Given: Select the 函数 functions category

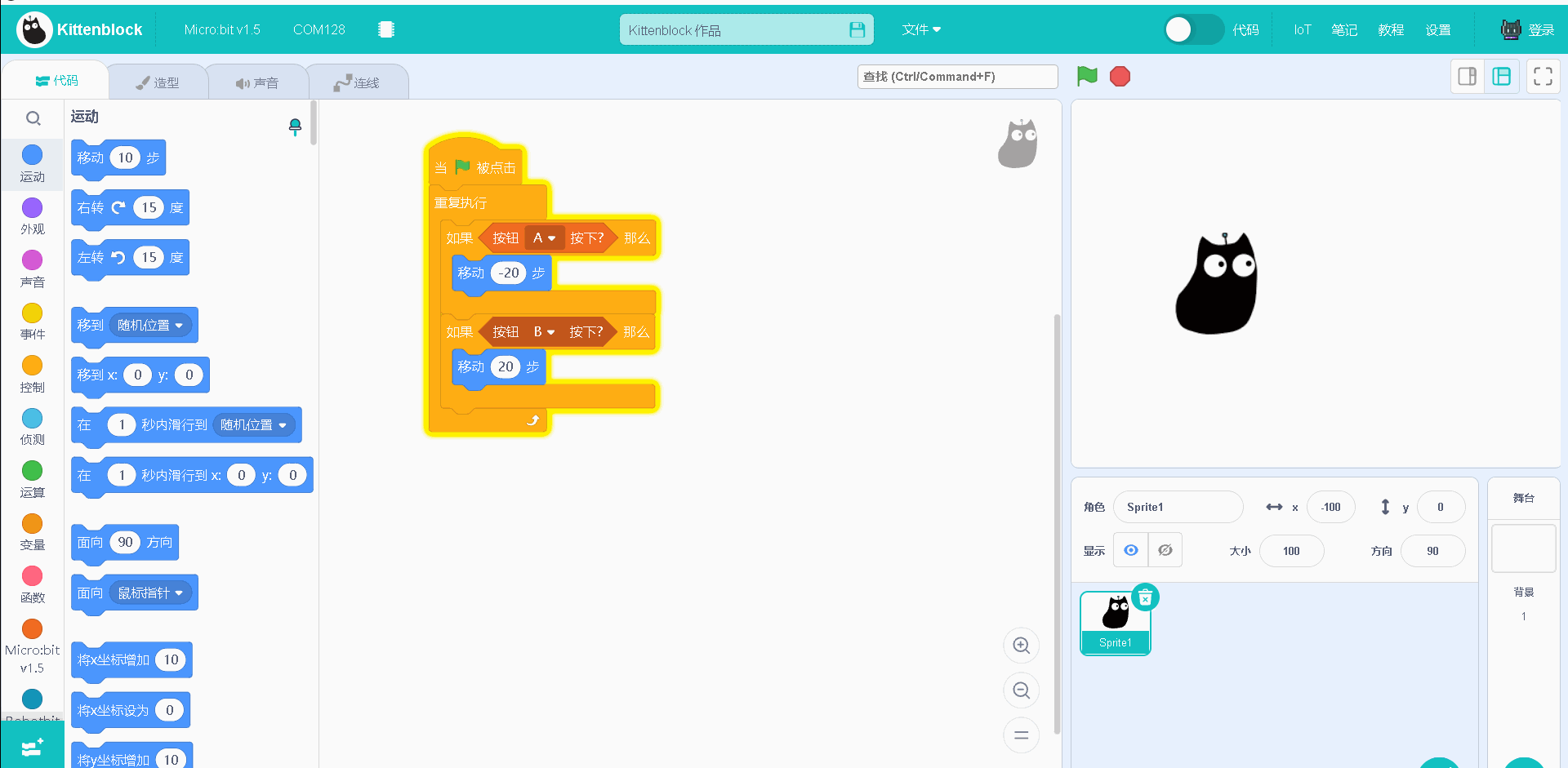Looking at the screenshot, I should click(x=32, y=585).
